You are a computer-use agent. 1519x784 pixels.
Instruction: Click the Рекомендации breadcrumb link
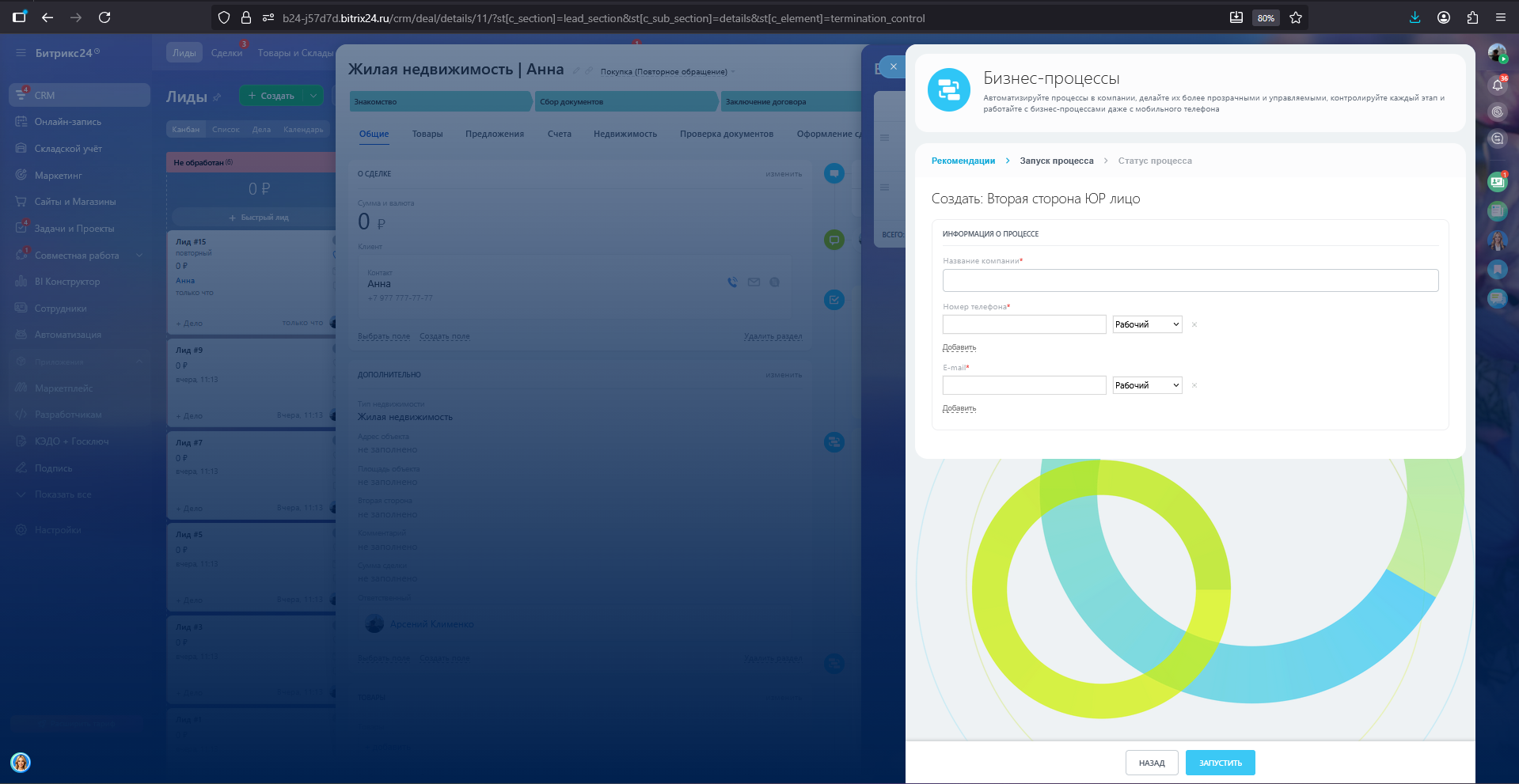click(x=963, y=161)
